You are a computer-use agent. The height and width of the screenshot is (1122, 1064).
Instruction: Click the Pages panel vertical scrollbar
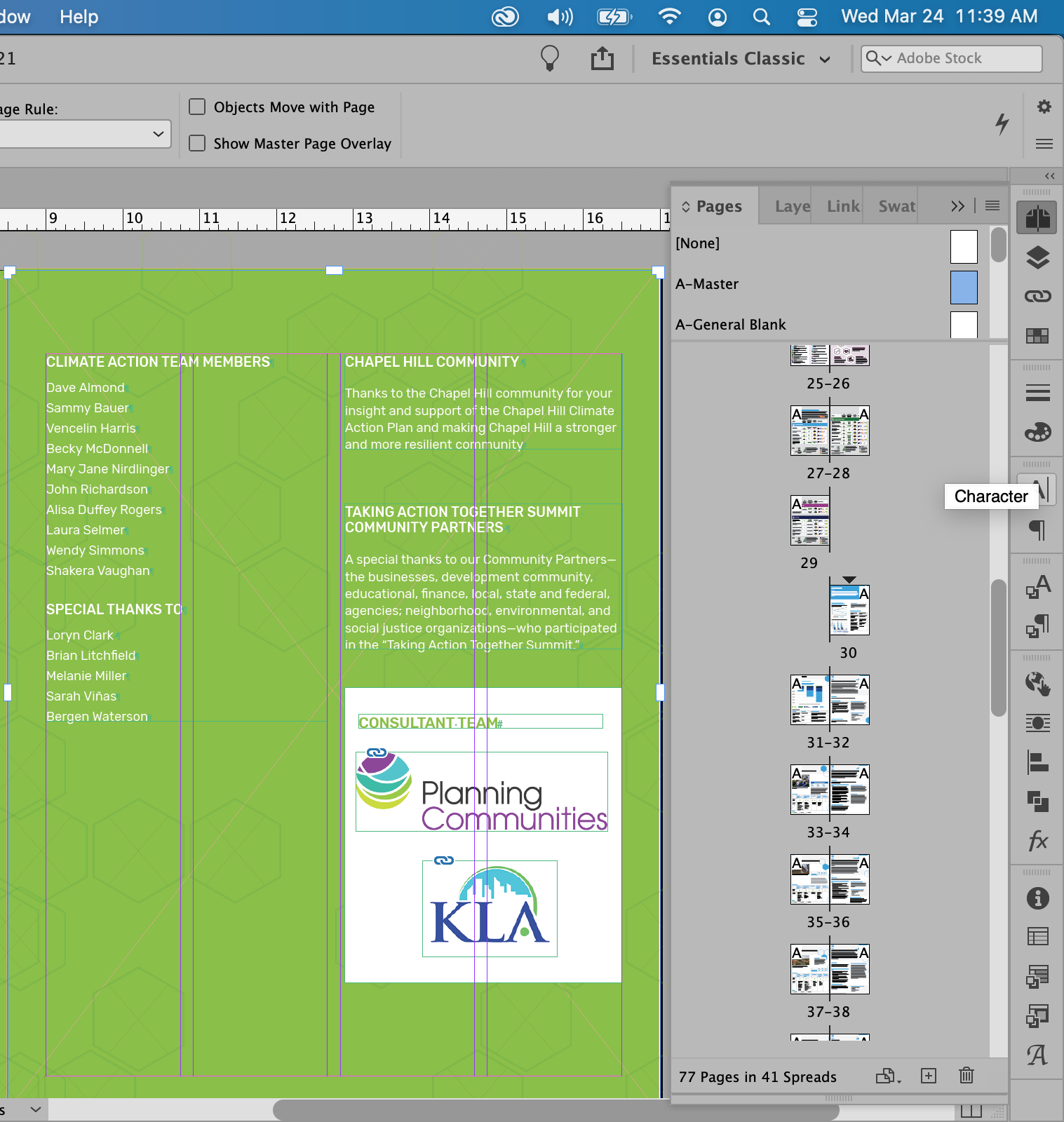tap(999, 647)
